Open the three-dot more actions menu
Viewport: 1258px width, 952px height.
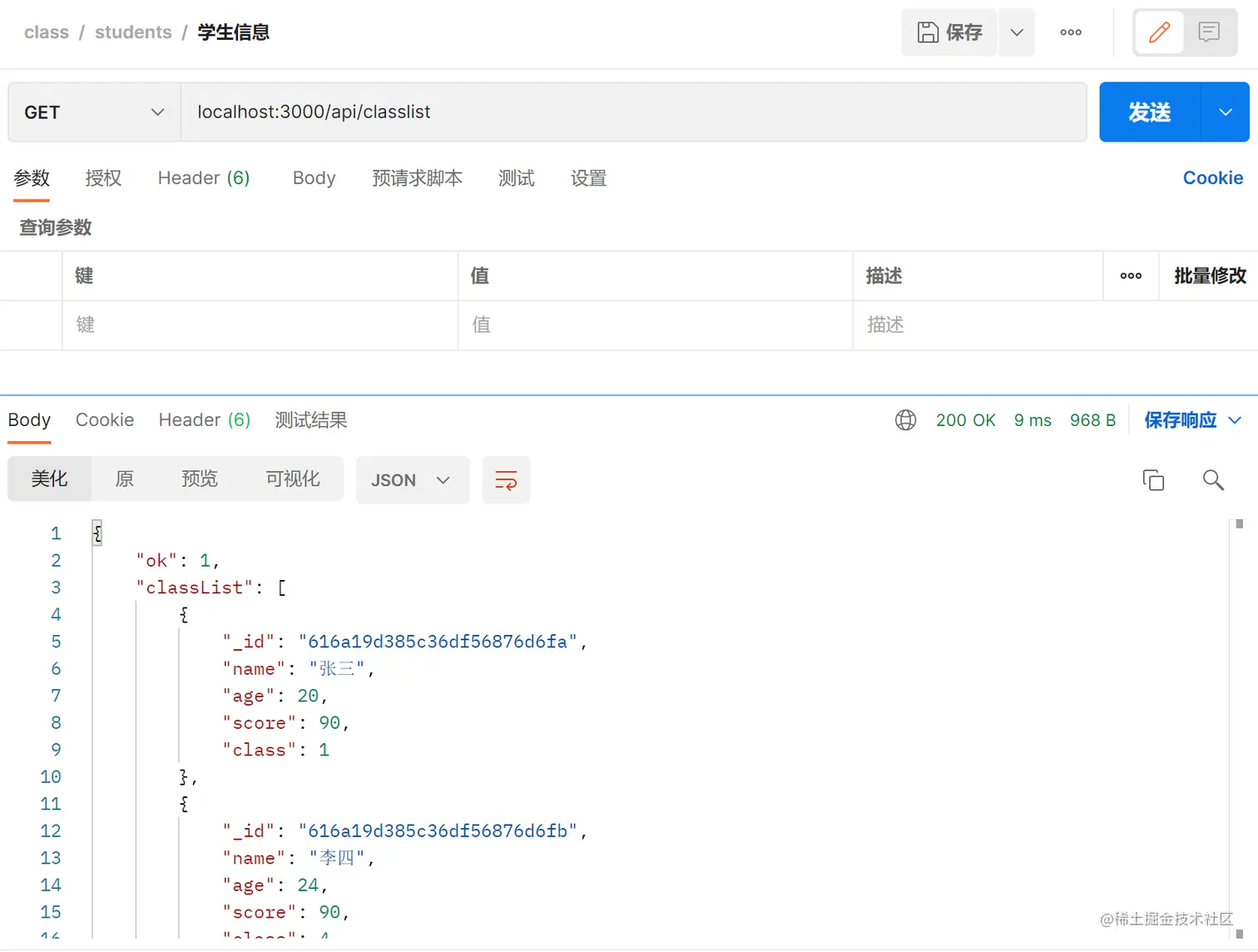pos(1071,32)
